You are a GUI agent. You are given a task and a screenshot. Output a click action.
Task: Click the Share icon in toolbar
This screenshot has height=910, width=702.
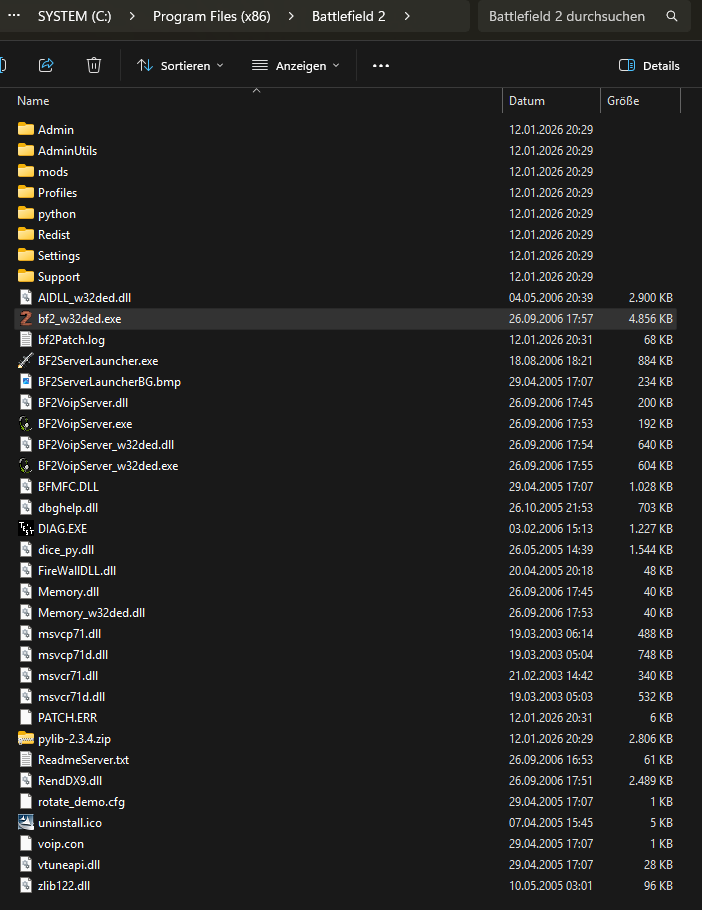click(x=46, y=65)
